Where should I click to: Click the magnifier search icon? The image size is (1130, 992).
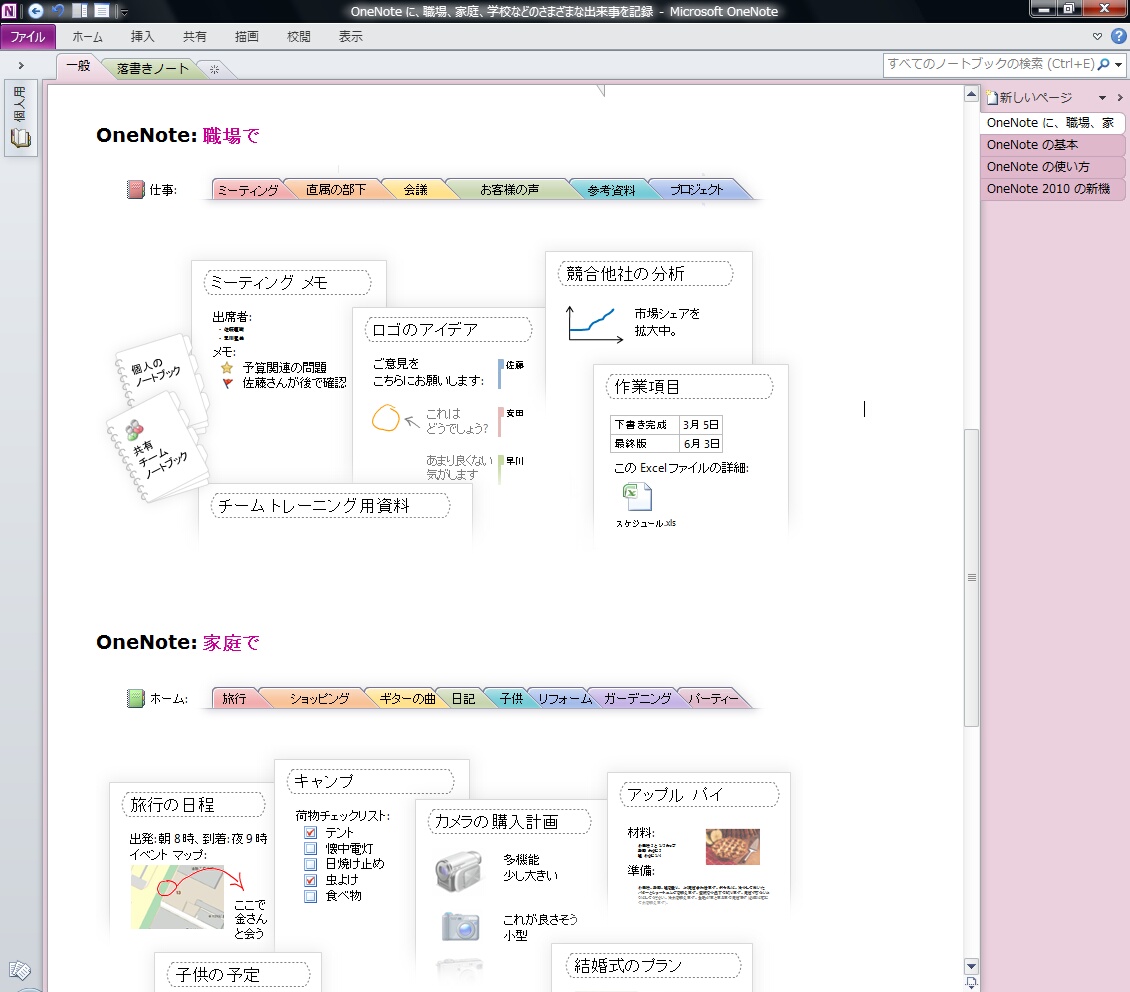click(1103, 64)
